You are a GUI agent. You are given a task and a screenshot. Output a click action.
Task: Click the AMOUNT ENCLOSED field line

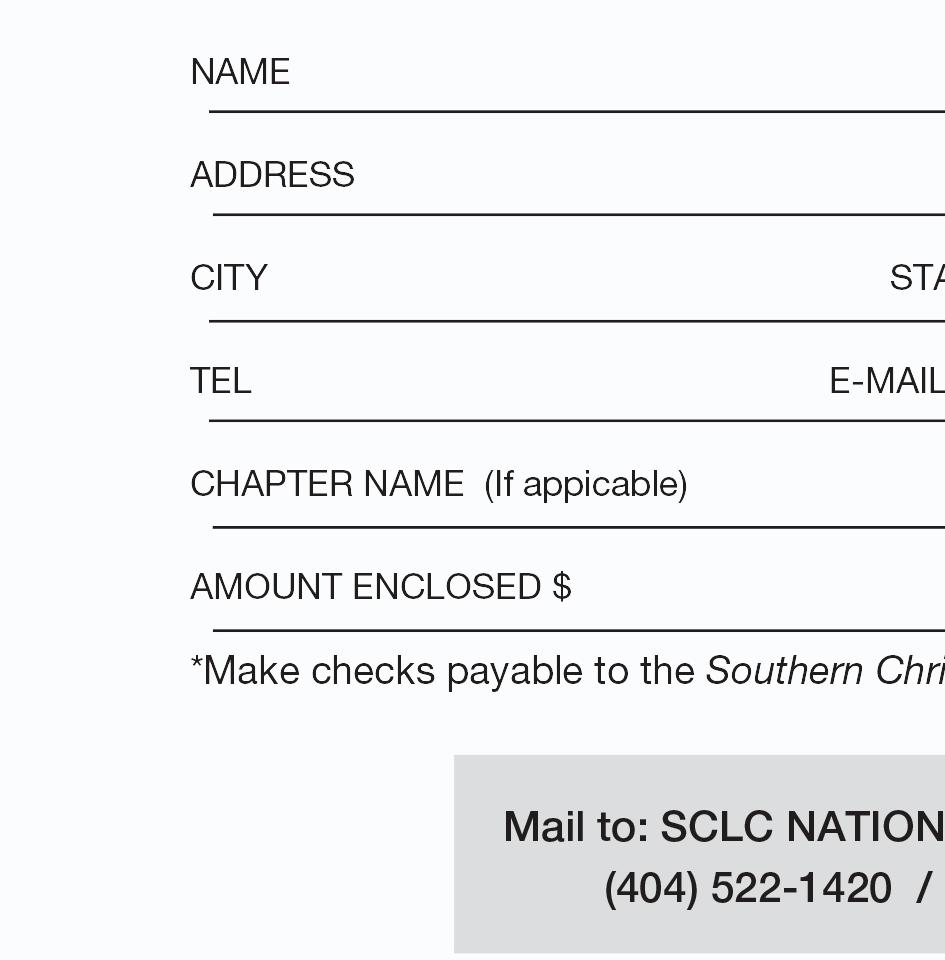pyautogui.click(x=578, y=630)
